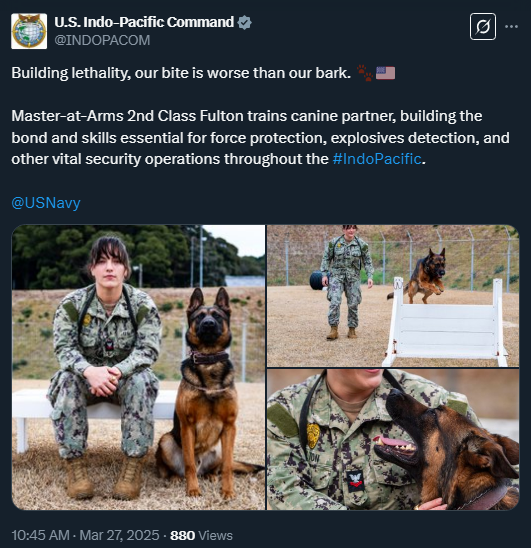Click the verified badge beside the account name
Screen dimensions: 531x548
[x=244, y=22]
